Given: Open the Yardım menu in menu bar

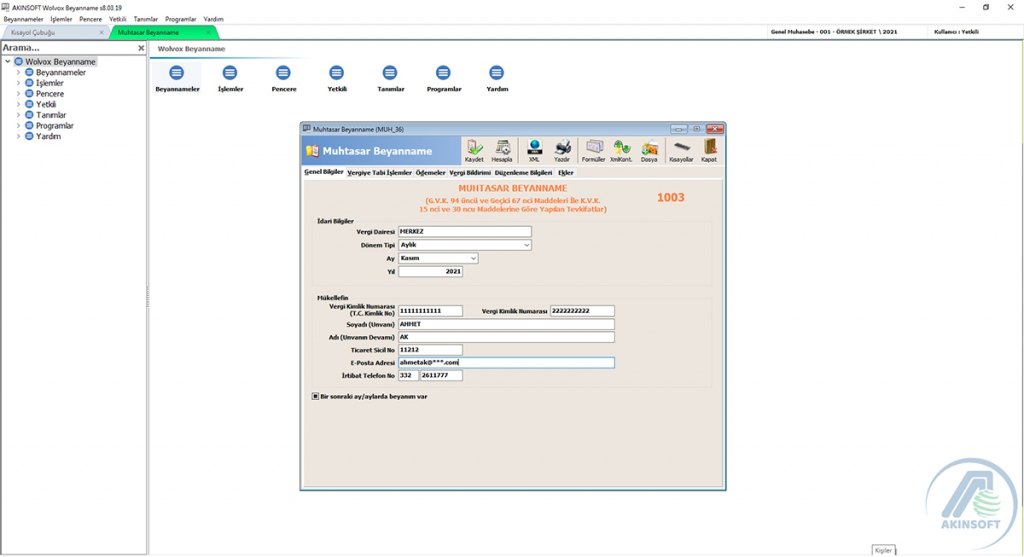Looking at the screenshot, I should click(214, 19).
